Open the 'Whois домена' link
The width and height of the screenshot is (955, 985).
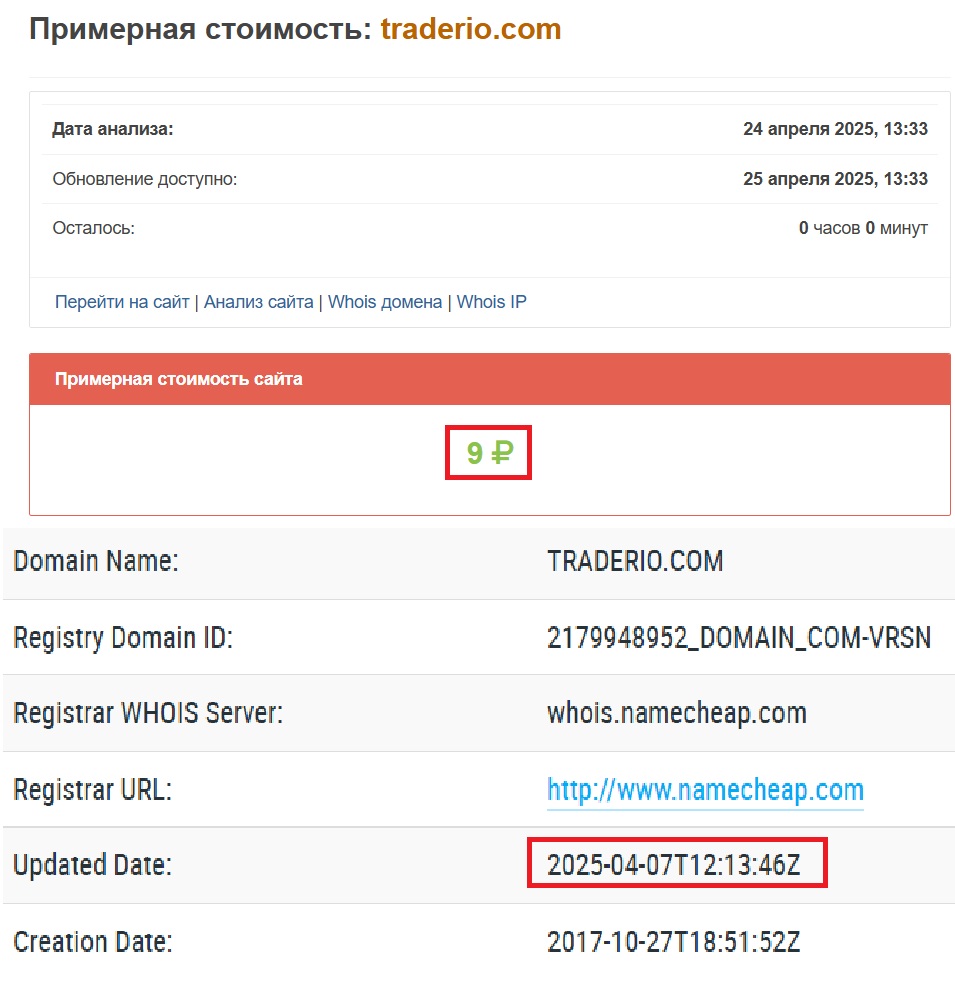[385, 302]
